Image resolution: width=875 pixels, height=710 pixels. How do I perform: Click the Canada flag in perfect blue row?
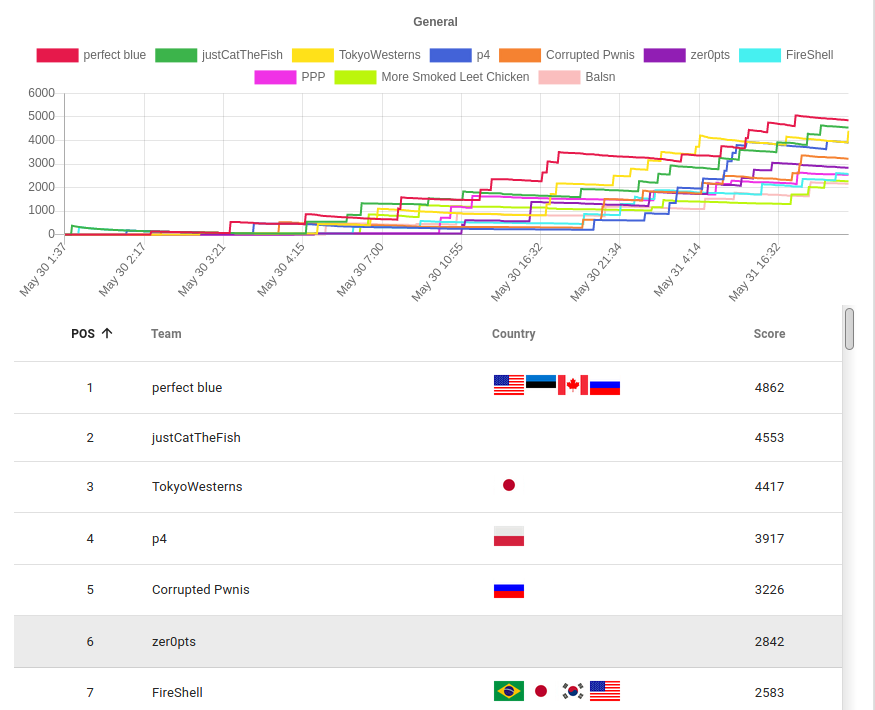pos(573,386)
